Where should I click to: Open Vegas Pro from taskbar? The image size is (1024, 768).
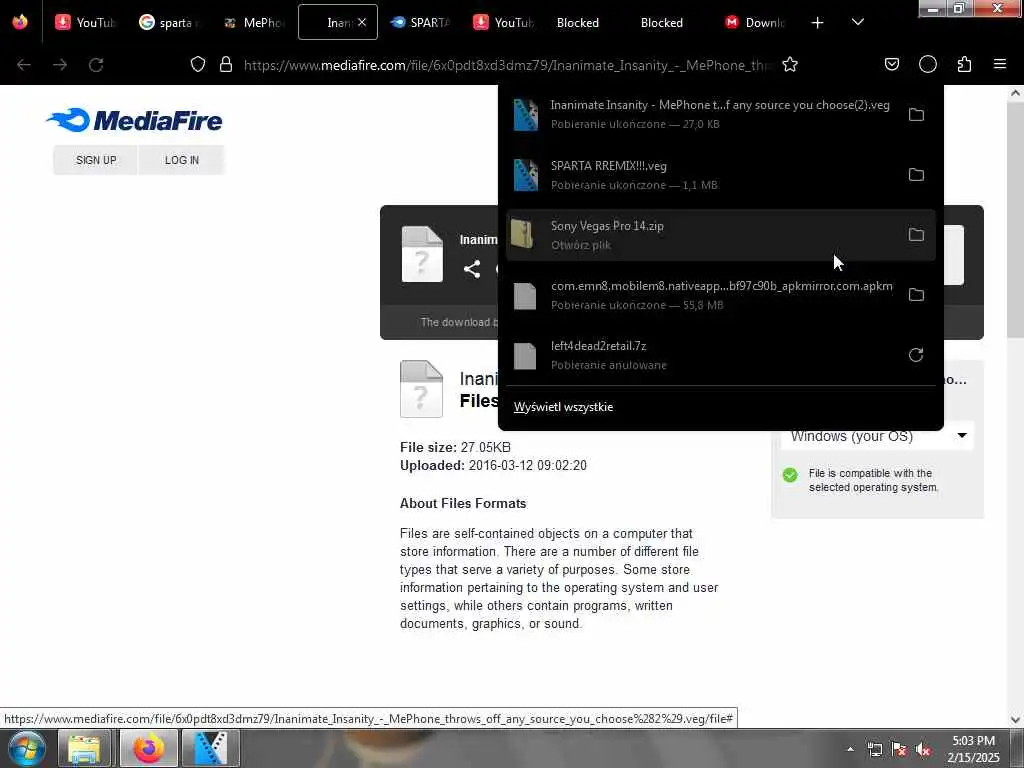point(210,748)
